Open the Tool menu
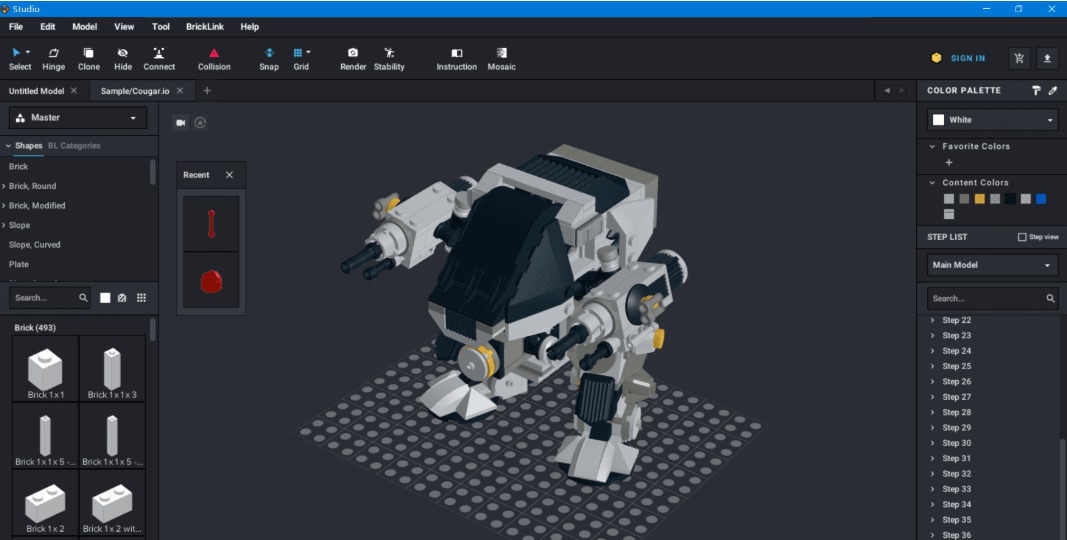The height and width of the screenshot is (540, 1067). click(x=161, y=27)
